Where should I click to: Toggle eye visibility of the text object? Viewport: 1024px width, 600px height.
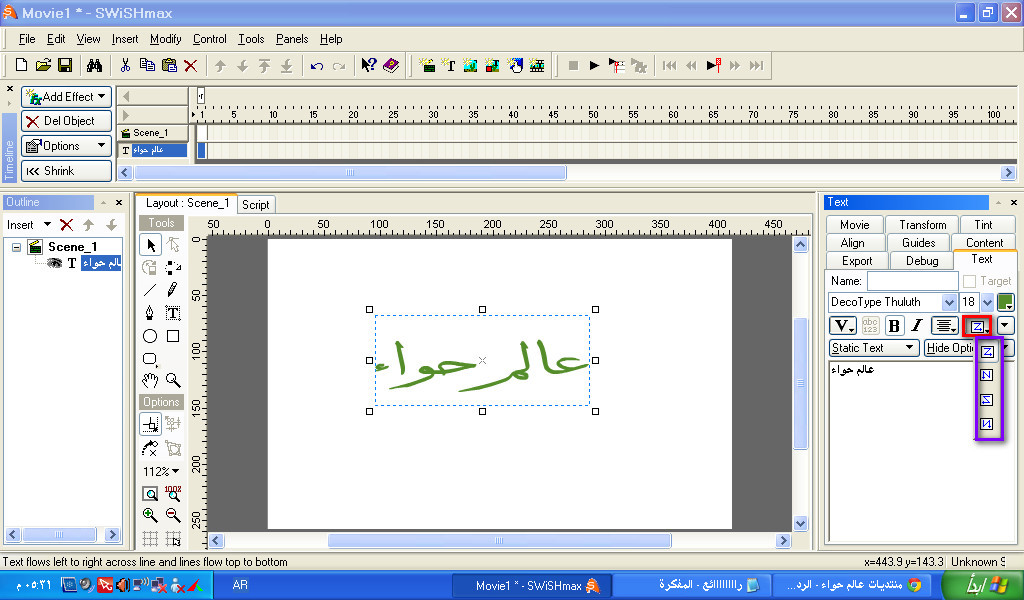[55, 264]
